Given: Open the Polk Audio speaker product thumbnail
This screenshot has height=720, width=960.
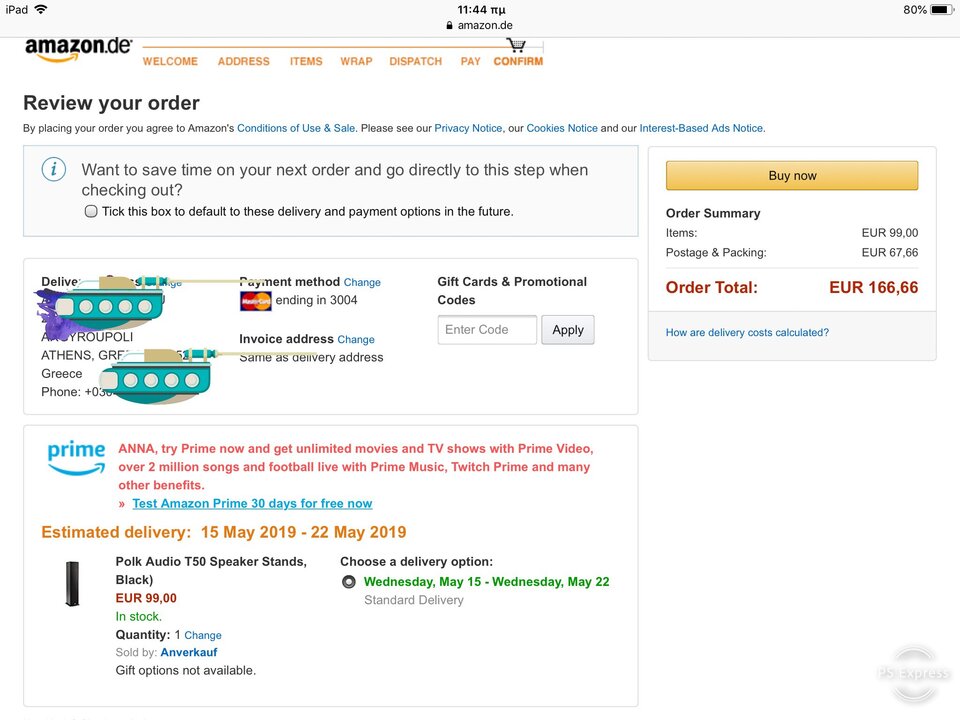Looking at the screenshot, I should (72, 583).
